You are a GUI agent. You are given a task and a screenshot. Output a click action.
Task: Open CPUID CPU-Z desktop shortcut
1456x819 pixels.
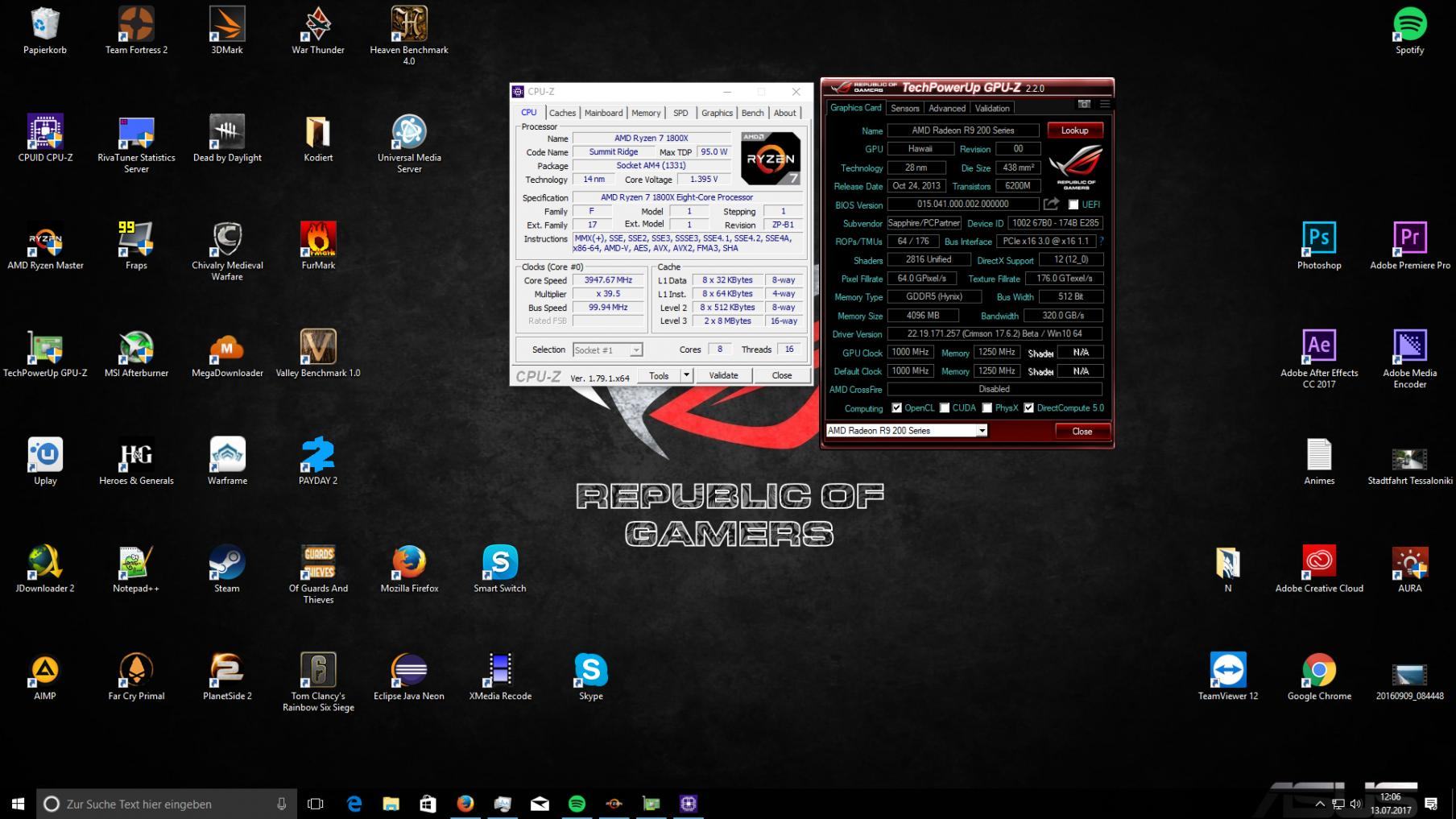click(x=45, y=139)
